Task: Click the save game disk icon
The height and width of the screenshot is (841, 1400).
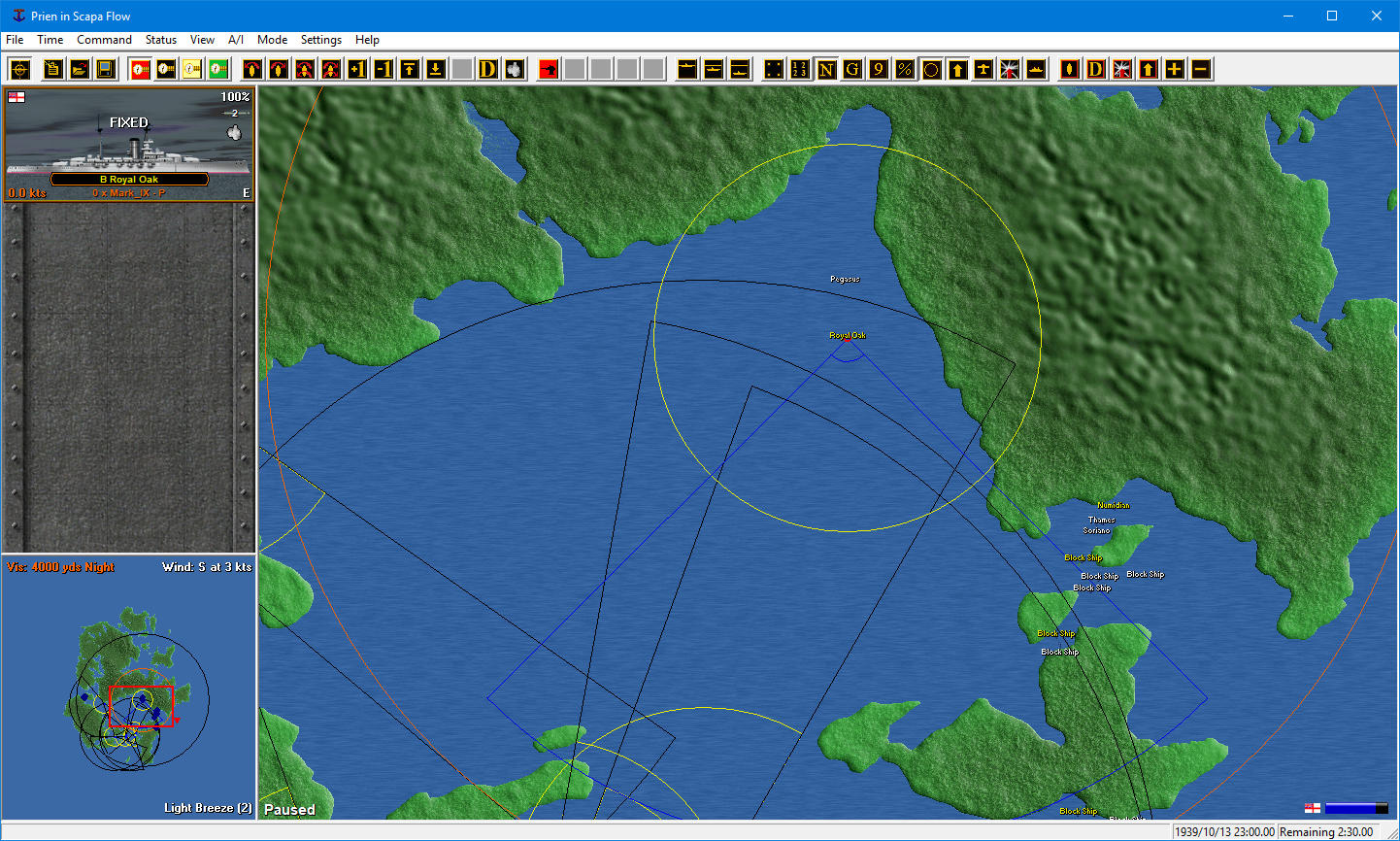Action: (105, 69)
